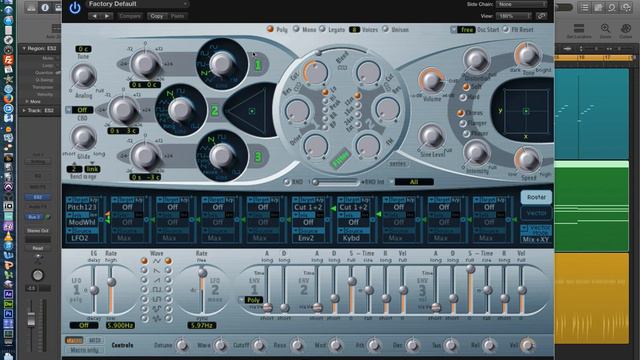Click the RND Int randomize intensity slider
This screenshot has width=640, height=360.
336,182
